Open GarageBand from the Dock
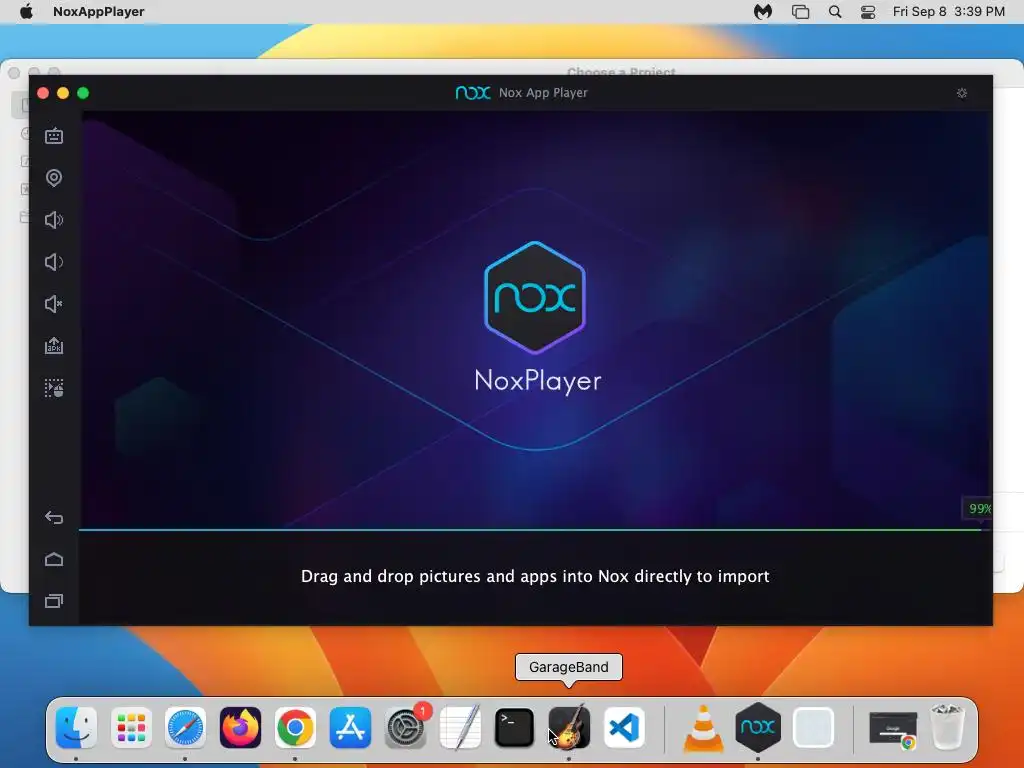The height and width of the screenshot is (768, 1024). click(569, 727)
